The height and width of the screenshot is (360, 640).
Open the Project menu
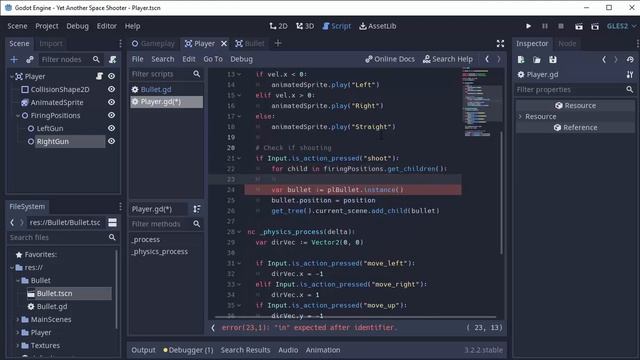47,26
